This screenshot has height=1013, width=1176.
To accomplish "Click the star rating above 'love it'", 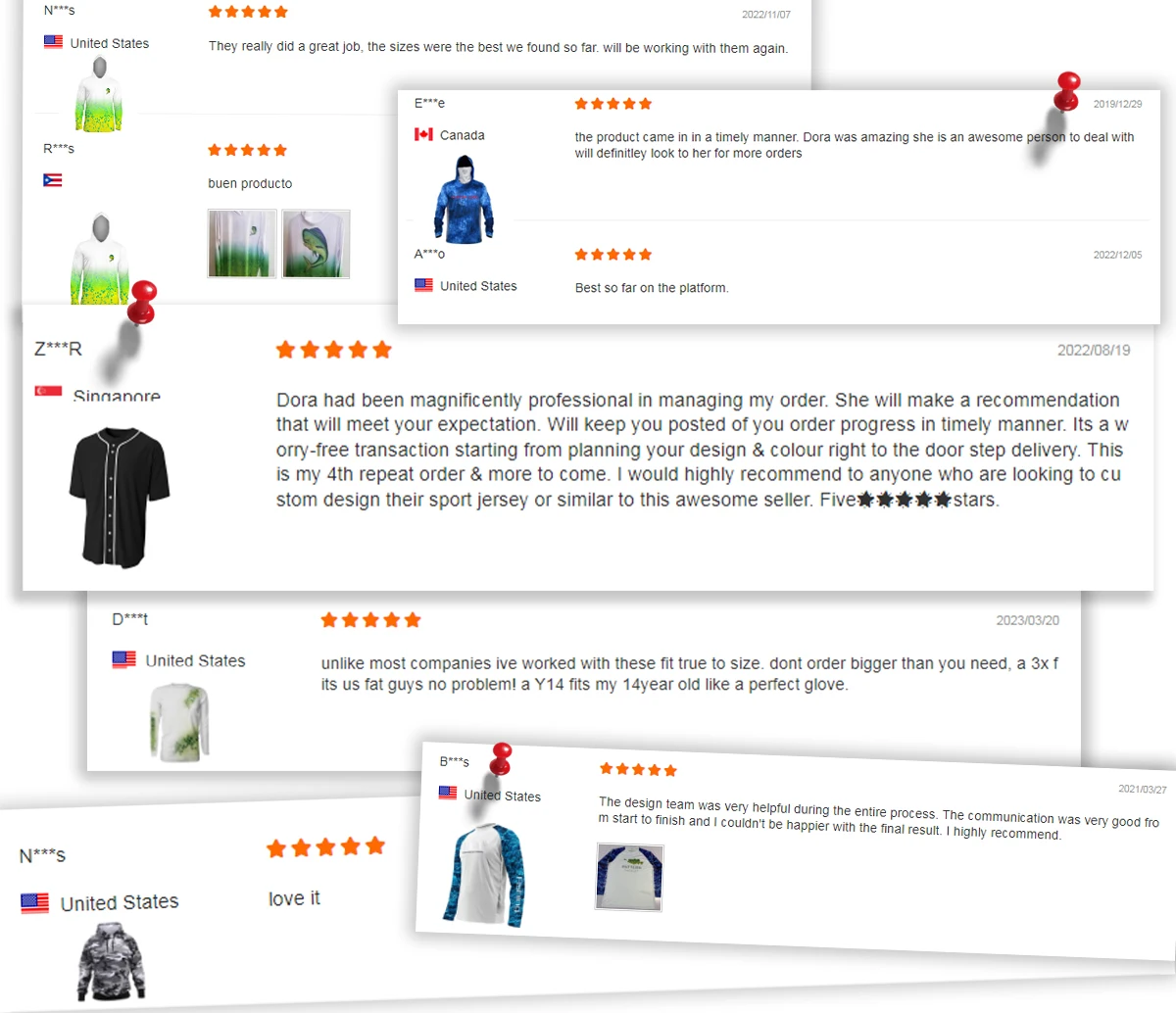I will 325,846.
